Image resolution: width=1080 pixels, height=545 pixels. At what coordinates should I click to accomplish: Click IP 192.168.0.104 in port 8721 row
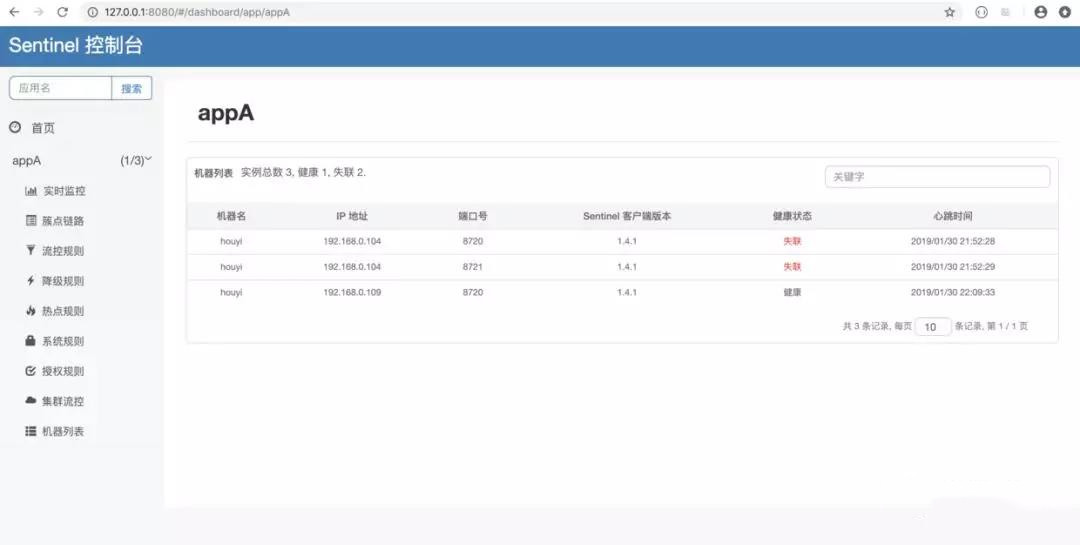[x=352, y=267]
